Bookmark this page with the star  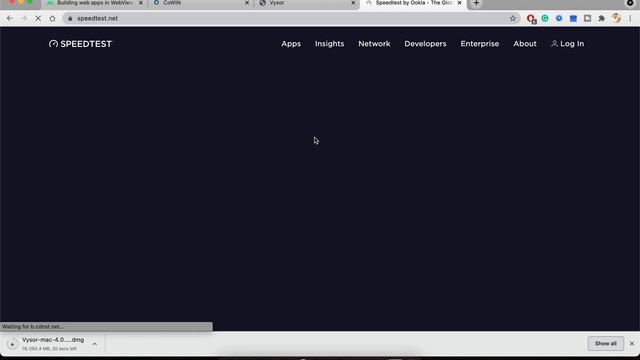coord(513,18)
